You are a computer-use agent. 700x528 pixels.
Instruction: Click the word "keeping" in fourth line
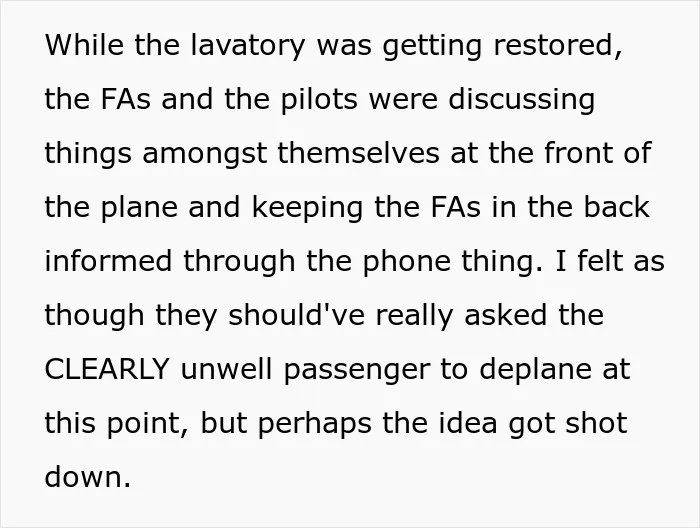[x=308, y=208]
